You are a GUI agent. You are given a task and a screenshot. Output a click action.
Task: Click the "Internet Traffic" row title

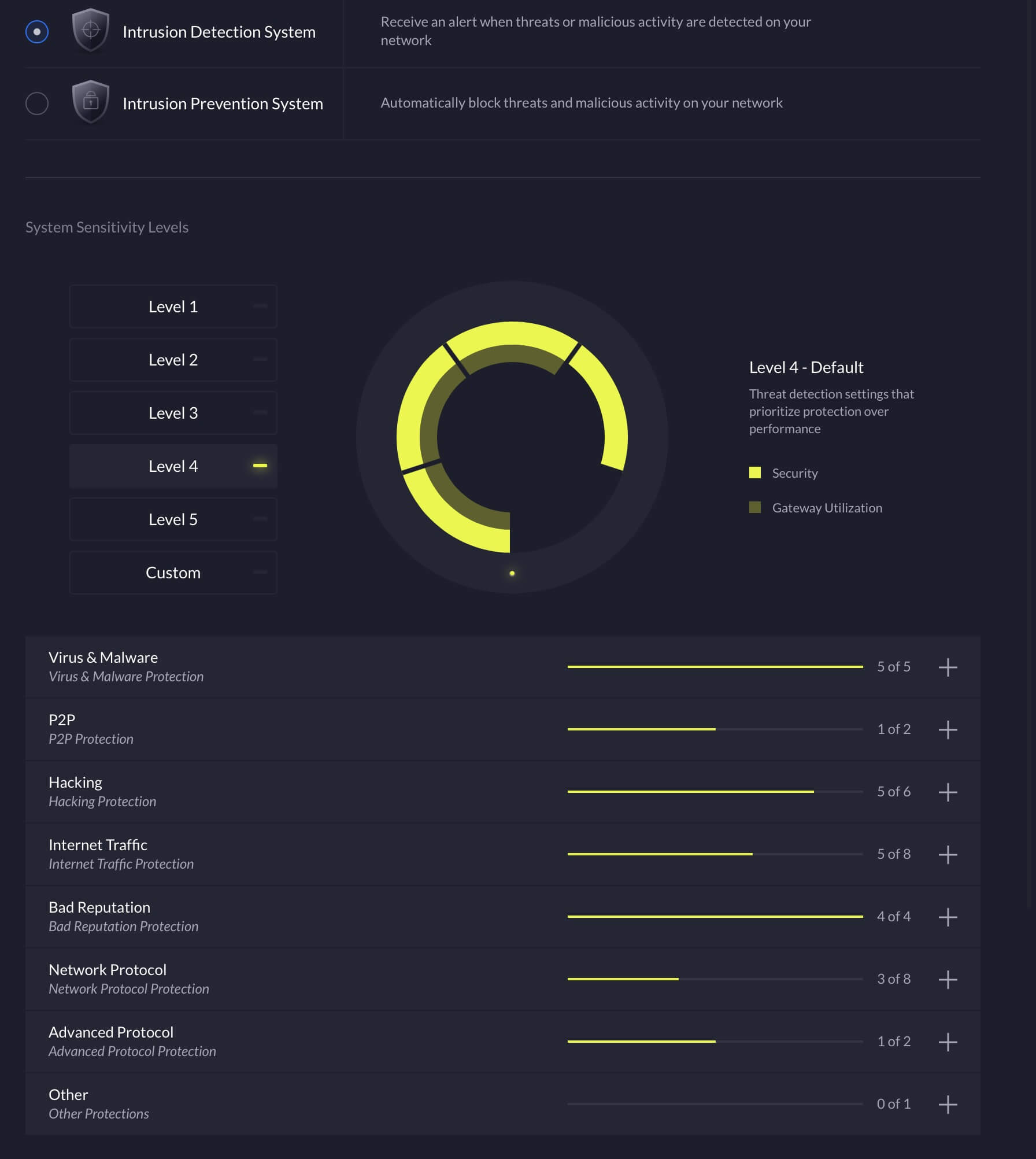click(x=98, y=845)
